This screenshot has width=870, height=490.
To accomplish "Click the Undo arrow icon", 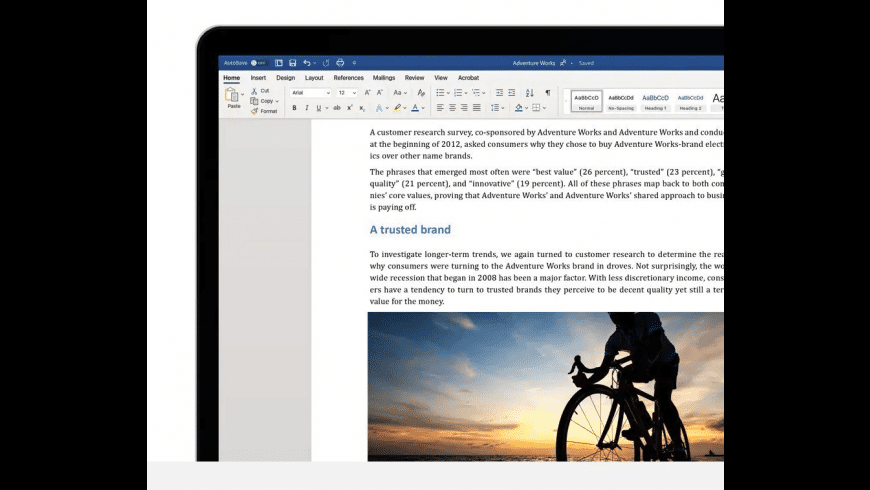I will click(x=307, y=63).
